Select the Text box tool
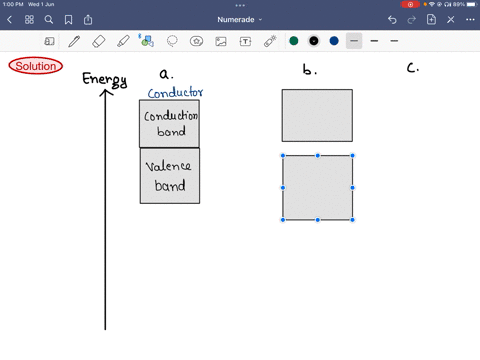 click(245, 41)
